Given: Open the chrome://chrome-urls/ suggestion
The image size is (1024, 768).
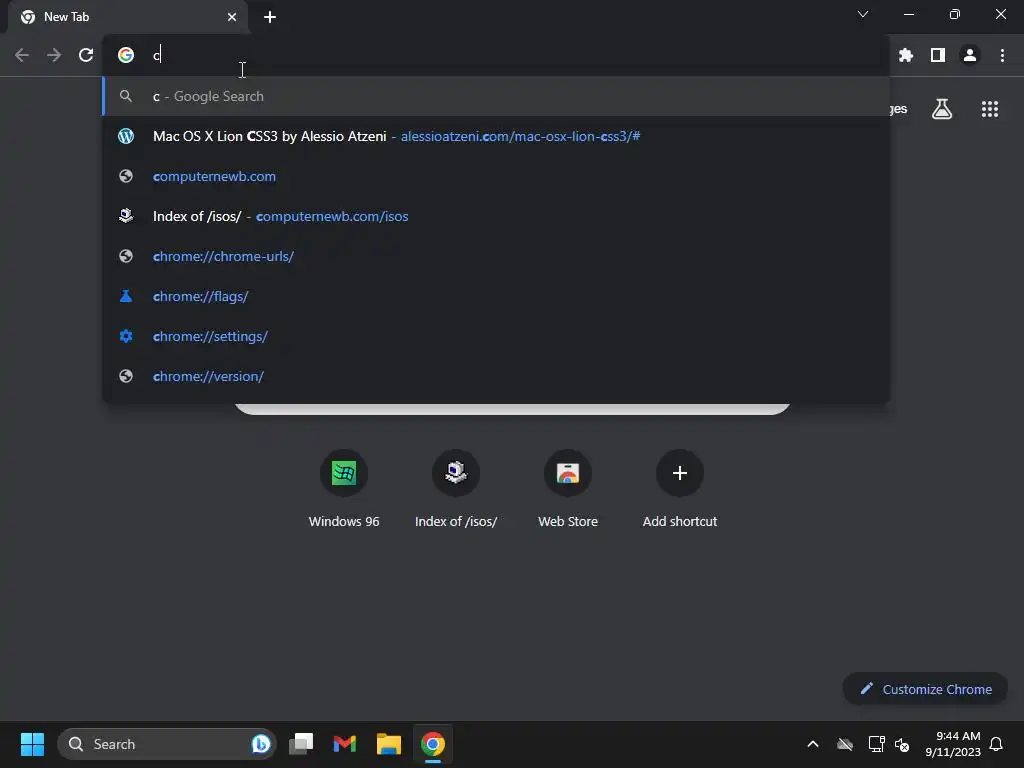Looking at the screenshot, I should 496,257.
